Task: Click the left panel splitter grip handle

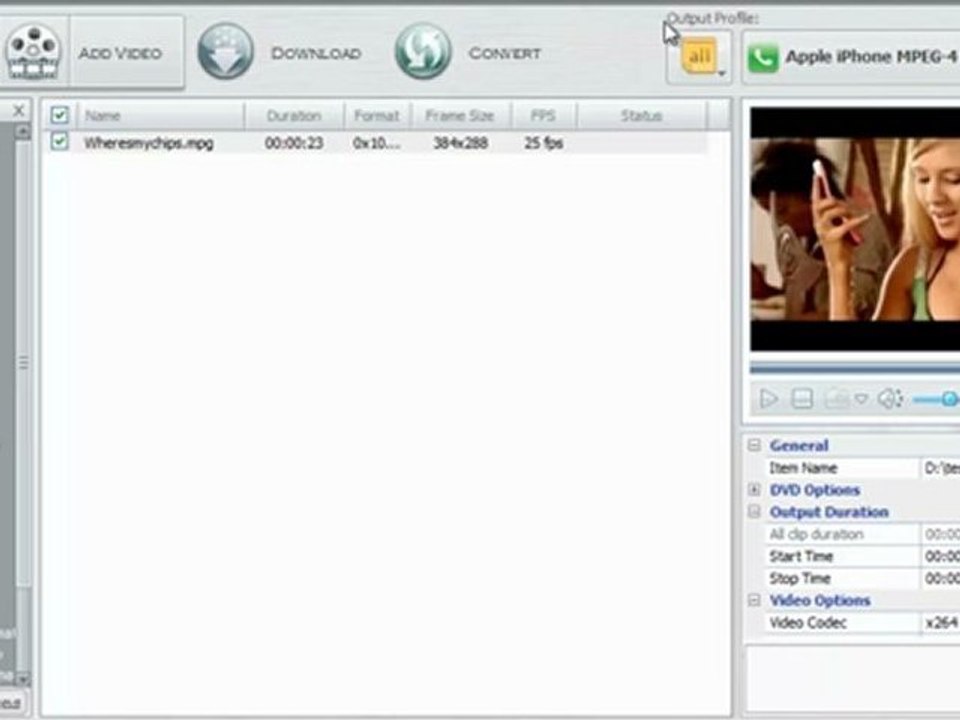Action: coord(23,363)
